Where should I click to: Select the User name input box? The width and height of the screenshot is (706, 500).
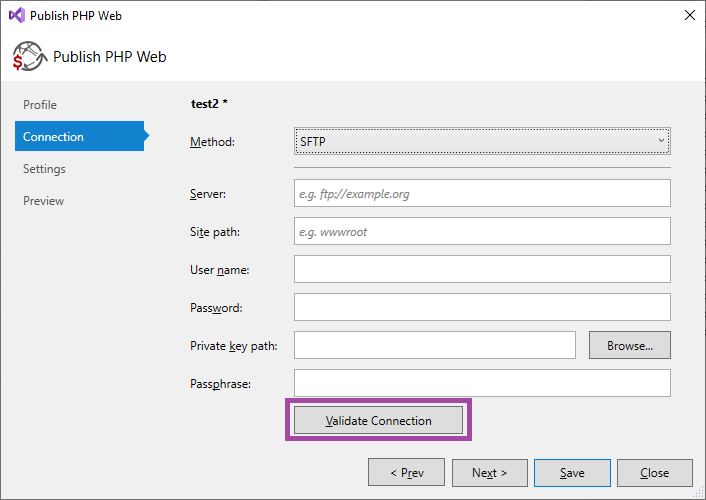click(x=482, y=269)
